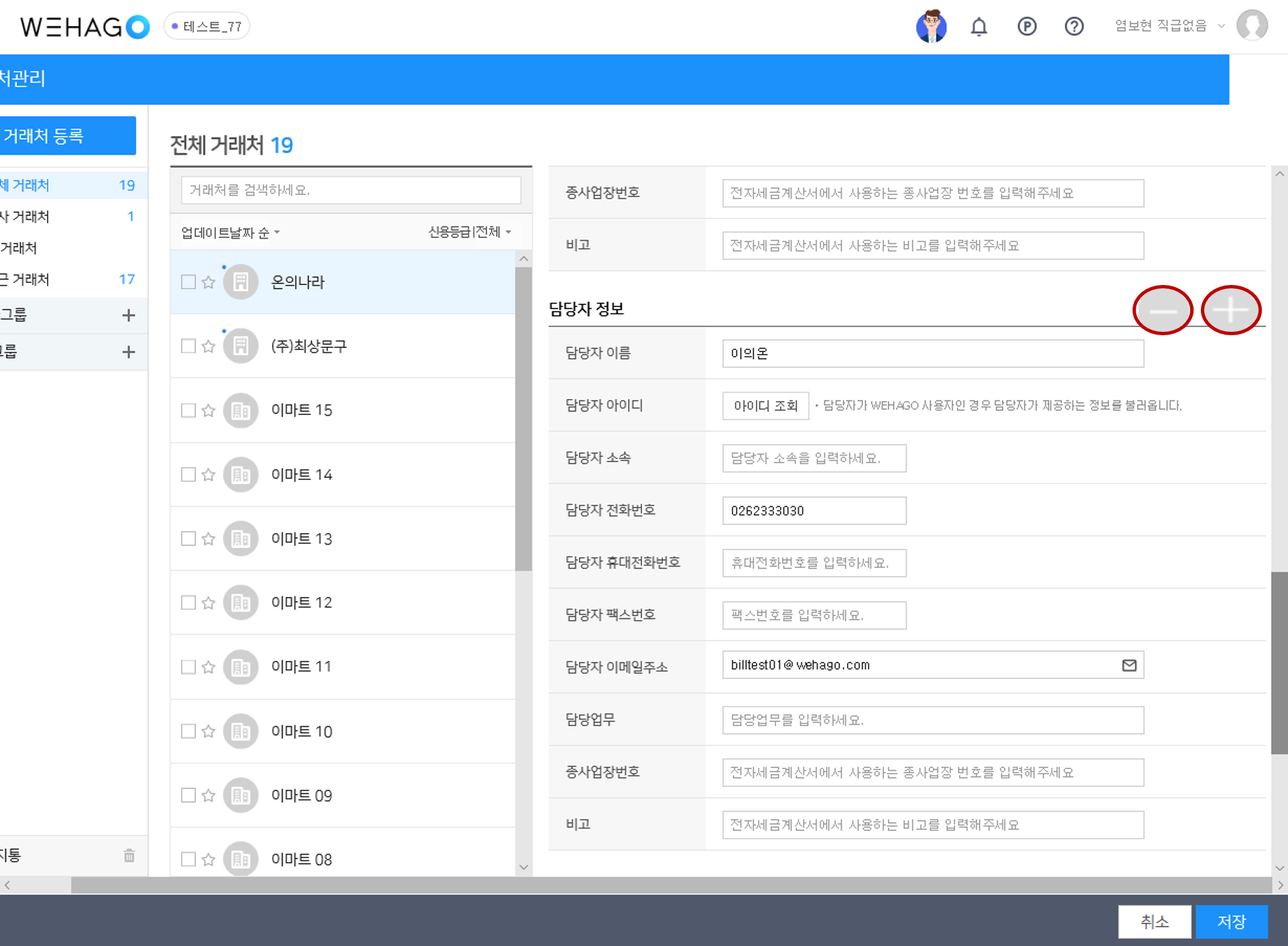
Task: Click the minus icon to remove contact
Action: [x=1163, y=310]
